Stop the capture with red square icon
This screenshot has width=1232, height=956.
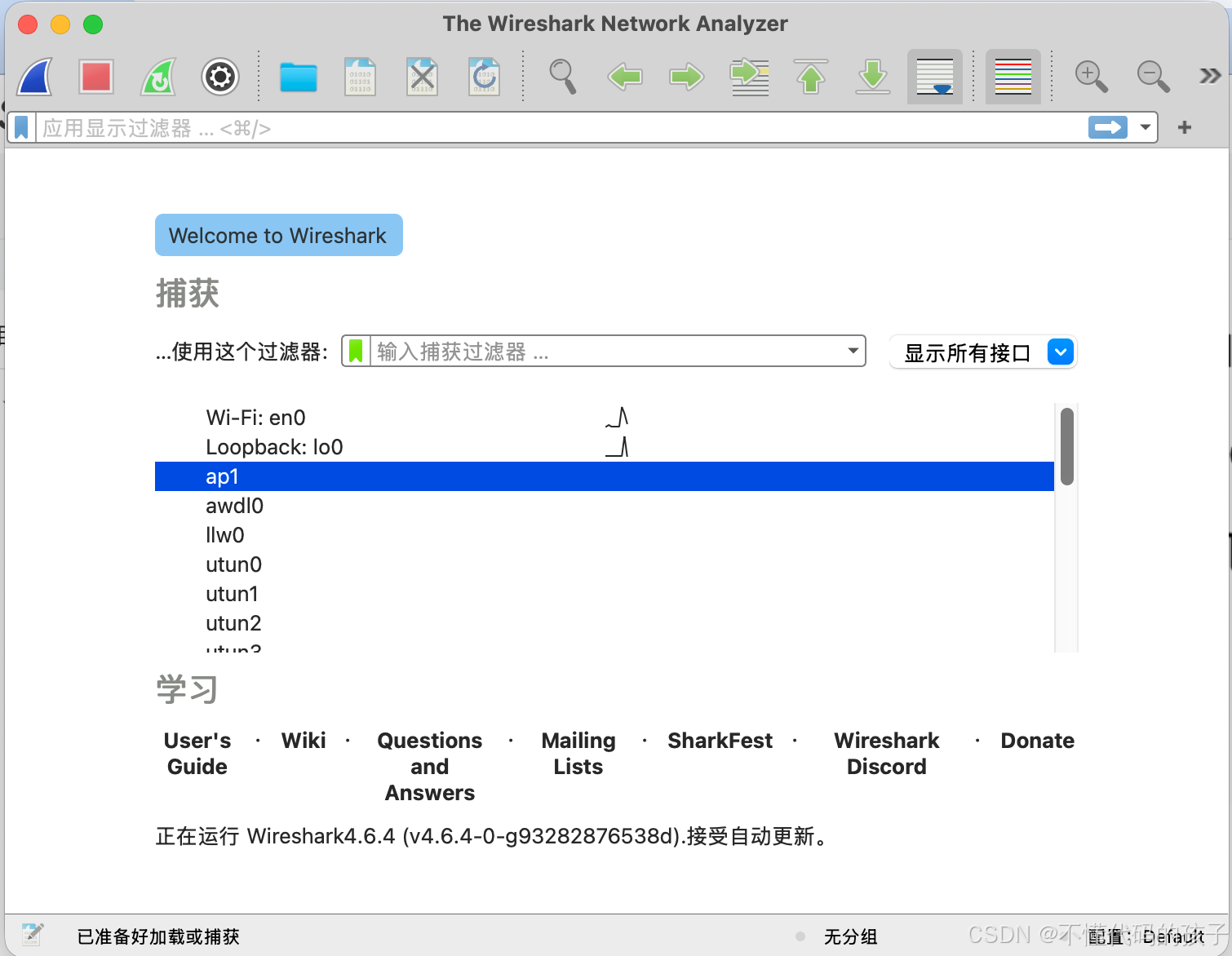click(x=96, y=77)
